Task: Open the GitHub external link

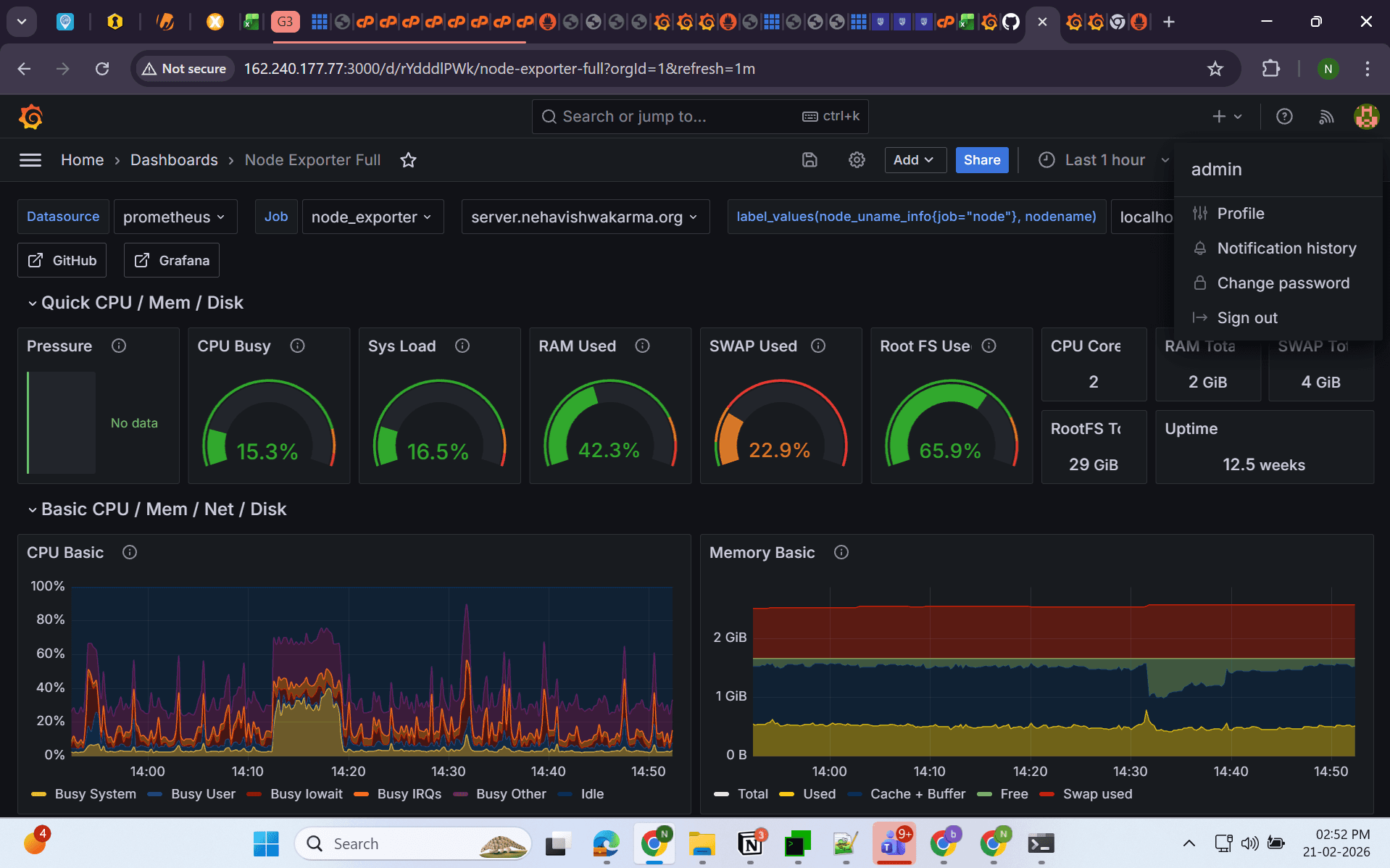Action: (x=62, y=261)
